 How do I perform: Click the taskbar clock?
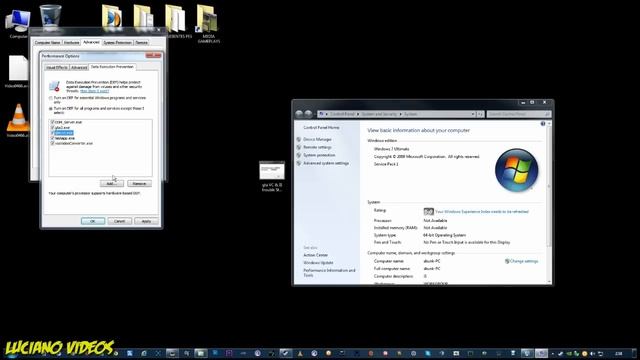[619, 353]
